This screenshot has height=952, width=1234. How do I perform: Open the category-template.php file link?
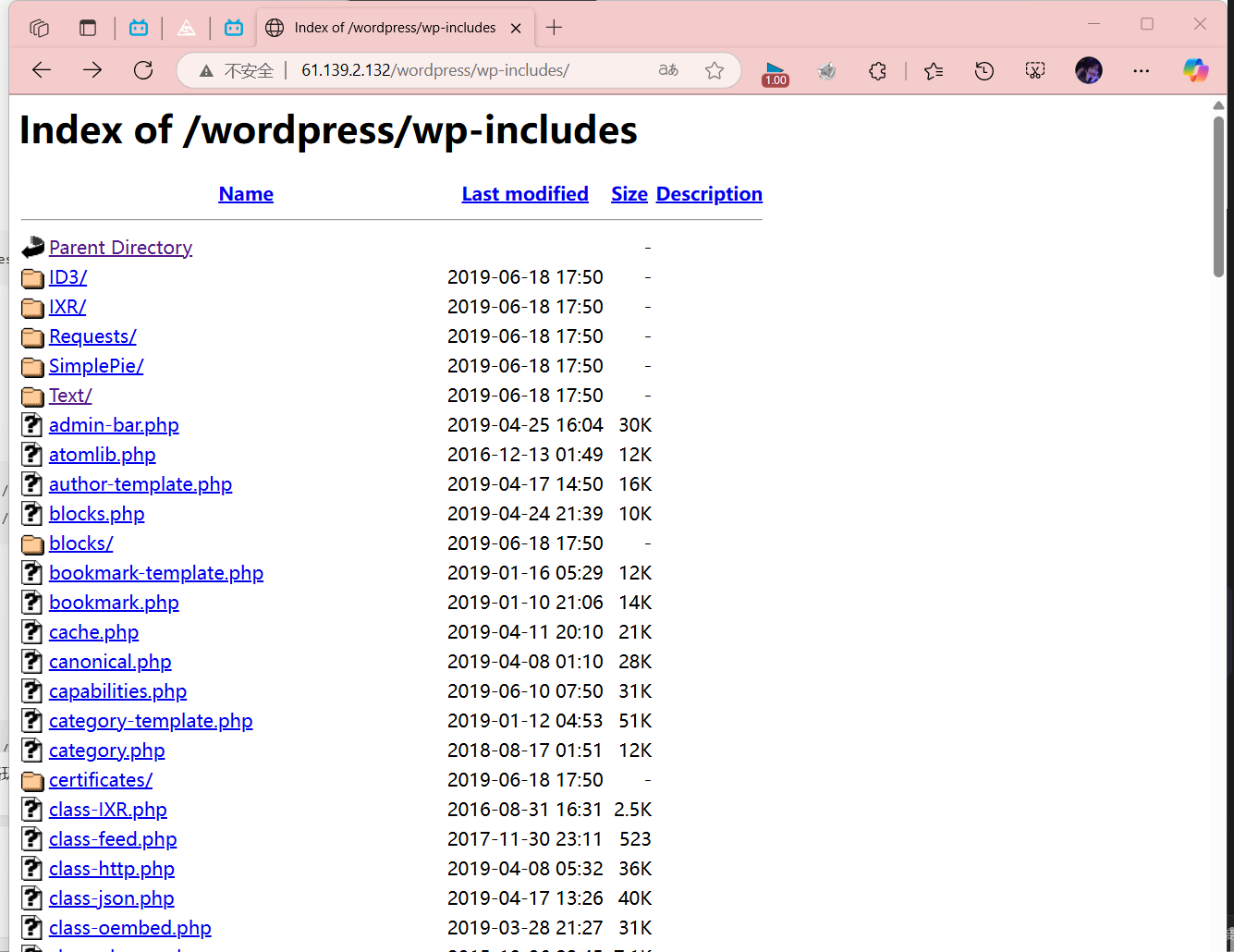[151, 721]
